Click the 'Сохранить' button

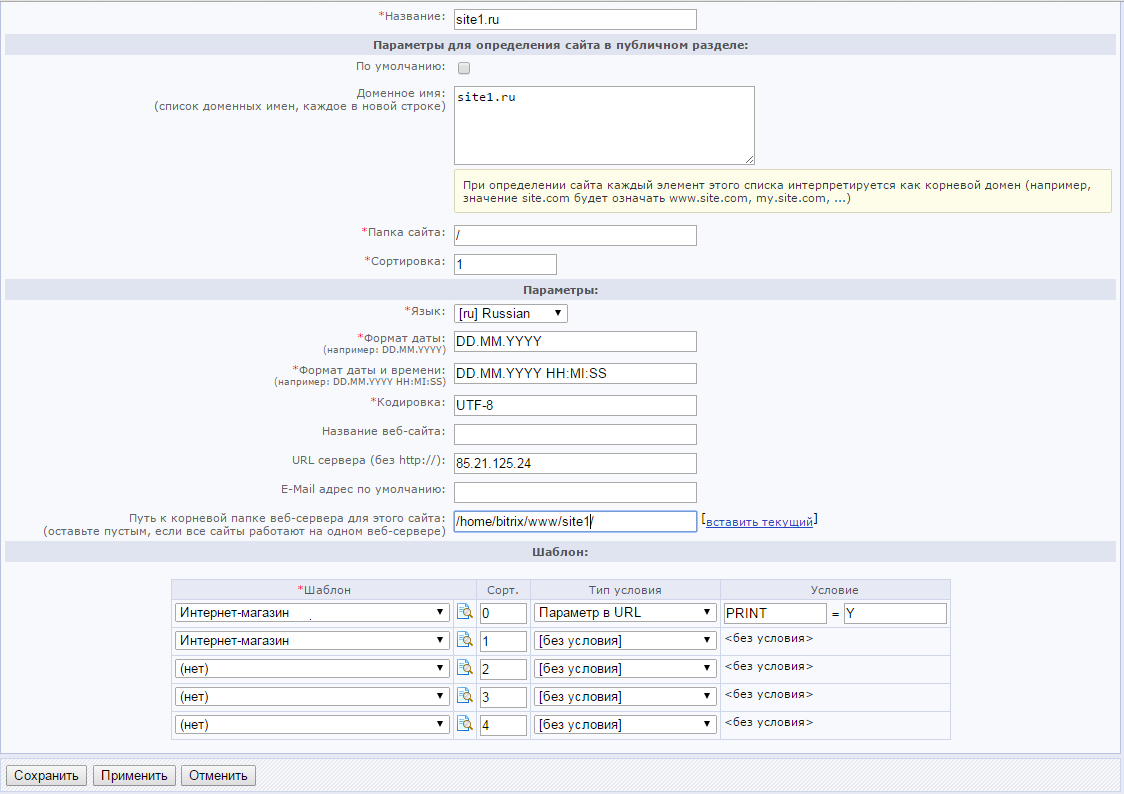(46, 775)
